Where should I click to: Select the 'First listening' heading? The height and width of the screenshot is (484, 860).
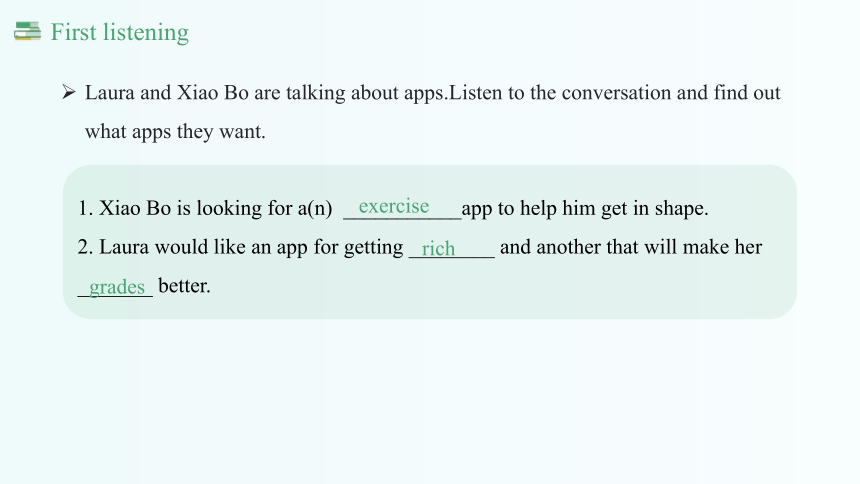[120, 32]
